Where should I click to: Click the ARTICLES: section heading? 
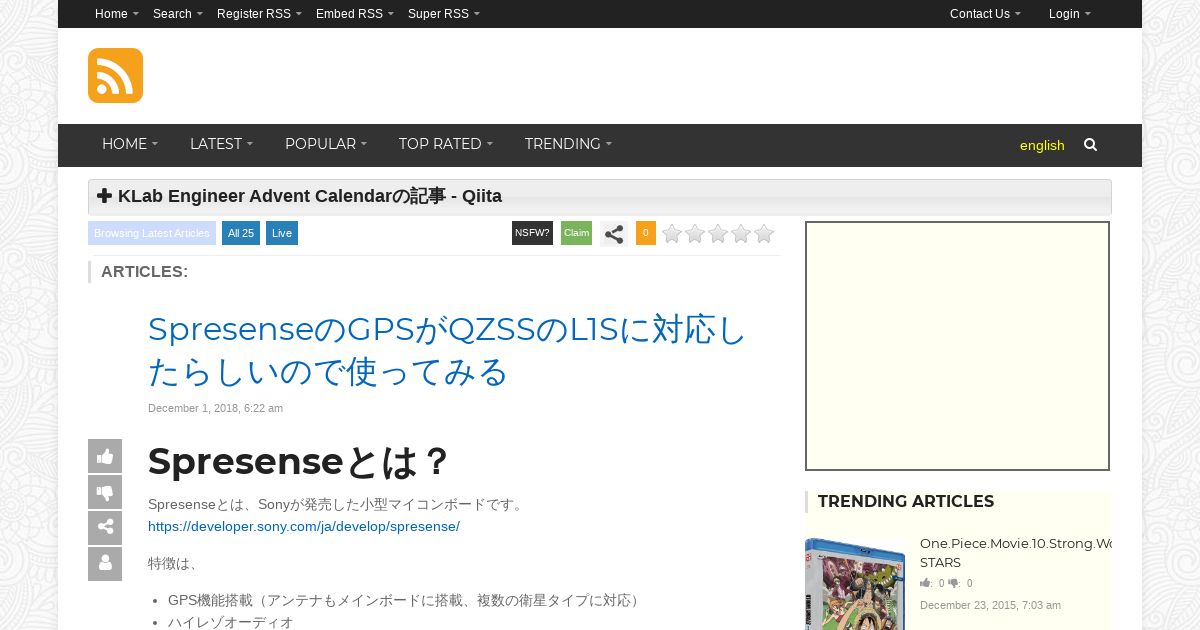[x=144, y=271]
